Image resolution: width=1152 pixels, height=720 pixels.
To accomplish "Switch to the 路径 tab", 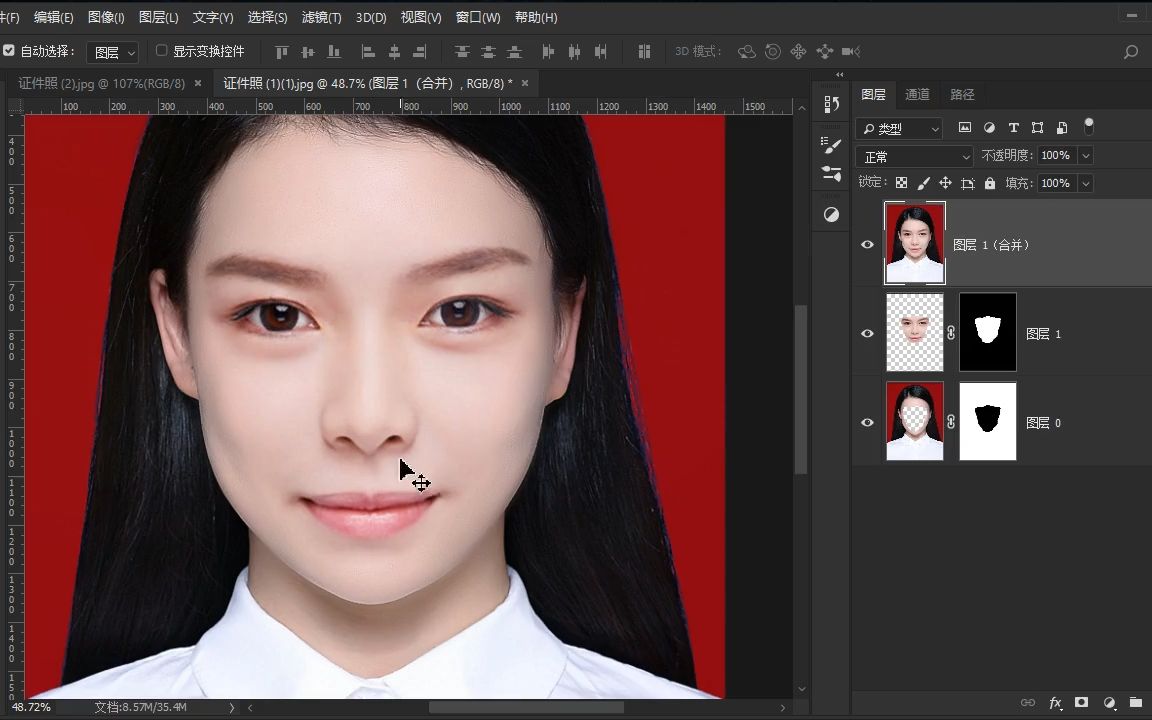I will (962, 94).
